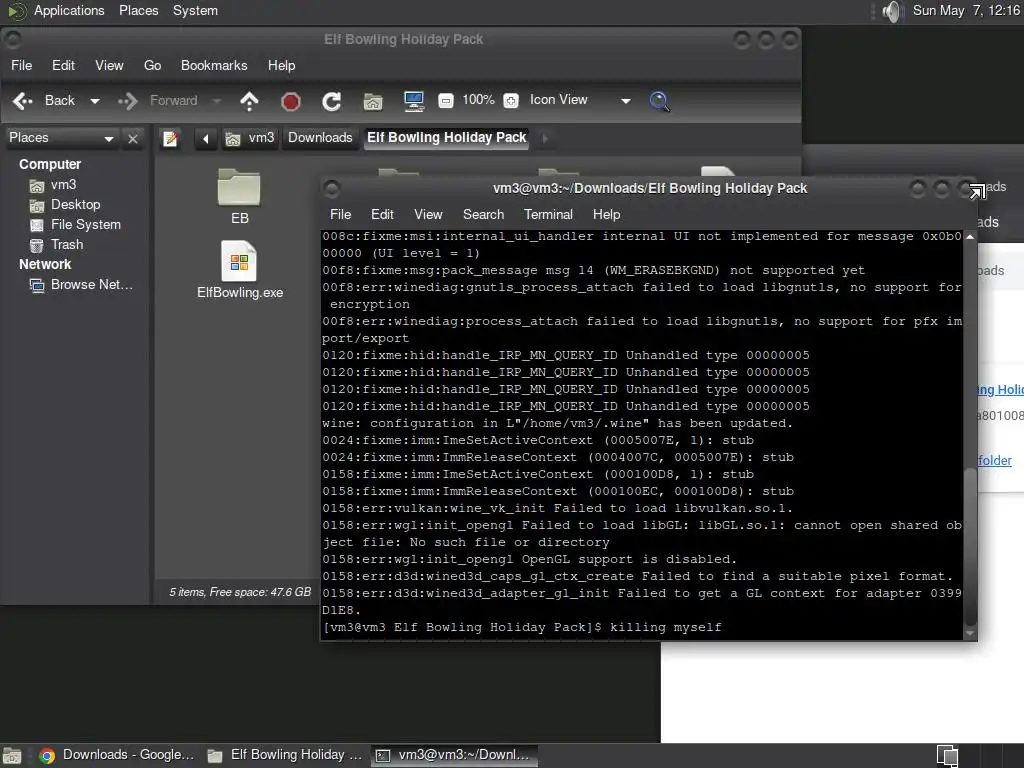This screenshot has height=768, width=1024.
Task: Open the Computer toolbar icon
Action: [414, 101]
